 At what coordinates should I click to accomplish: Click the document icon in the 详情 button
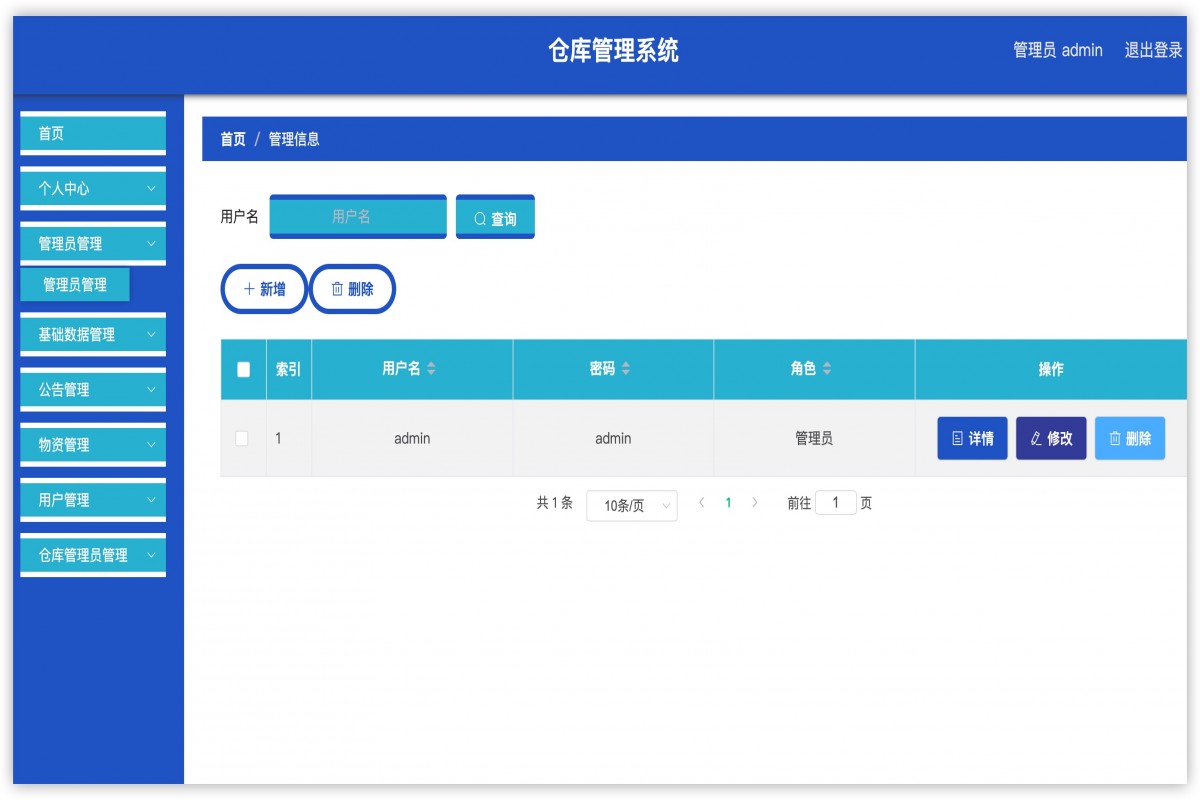point(957,438)
